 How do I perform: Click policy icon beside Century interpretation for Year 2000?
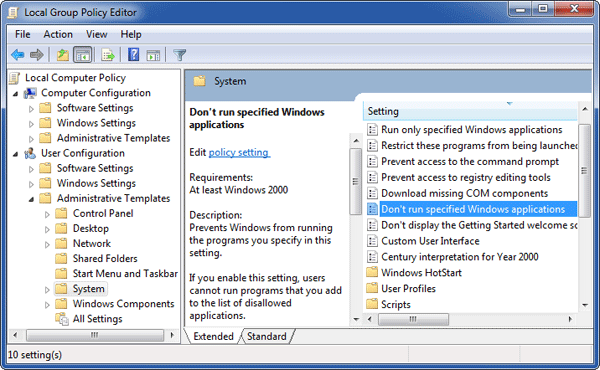(372, 257)
